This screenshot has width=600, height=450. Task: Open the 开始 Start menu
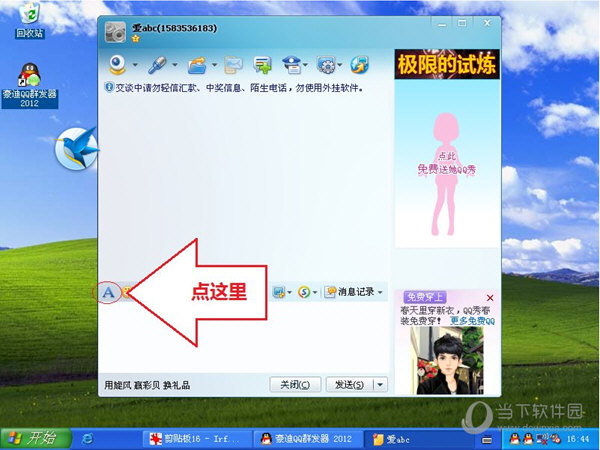pos(36,439)
